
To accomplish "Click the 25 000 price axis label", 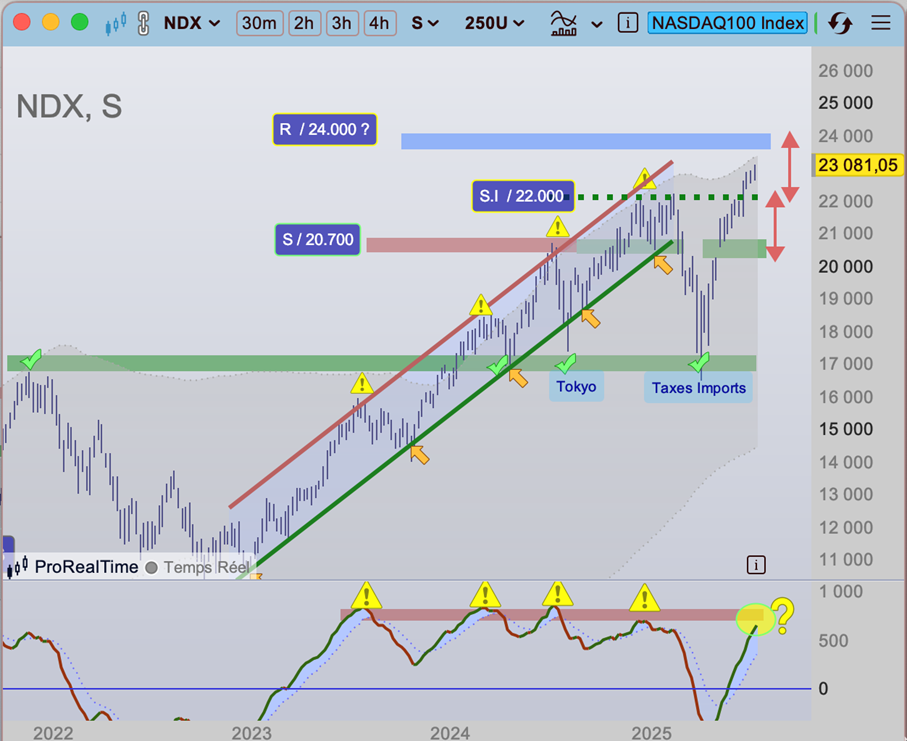I will coord(845,103).
